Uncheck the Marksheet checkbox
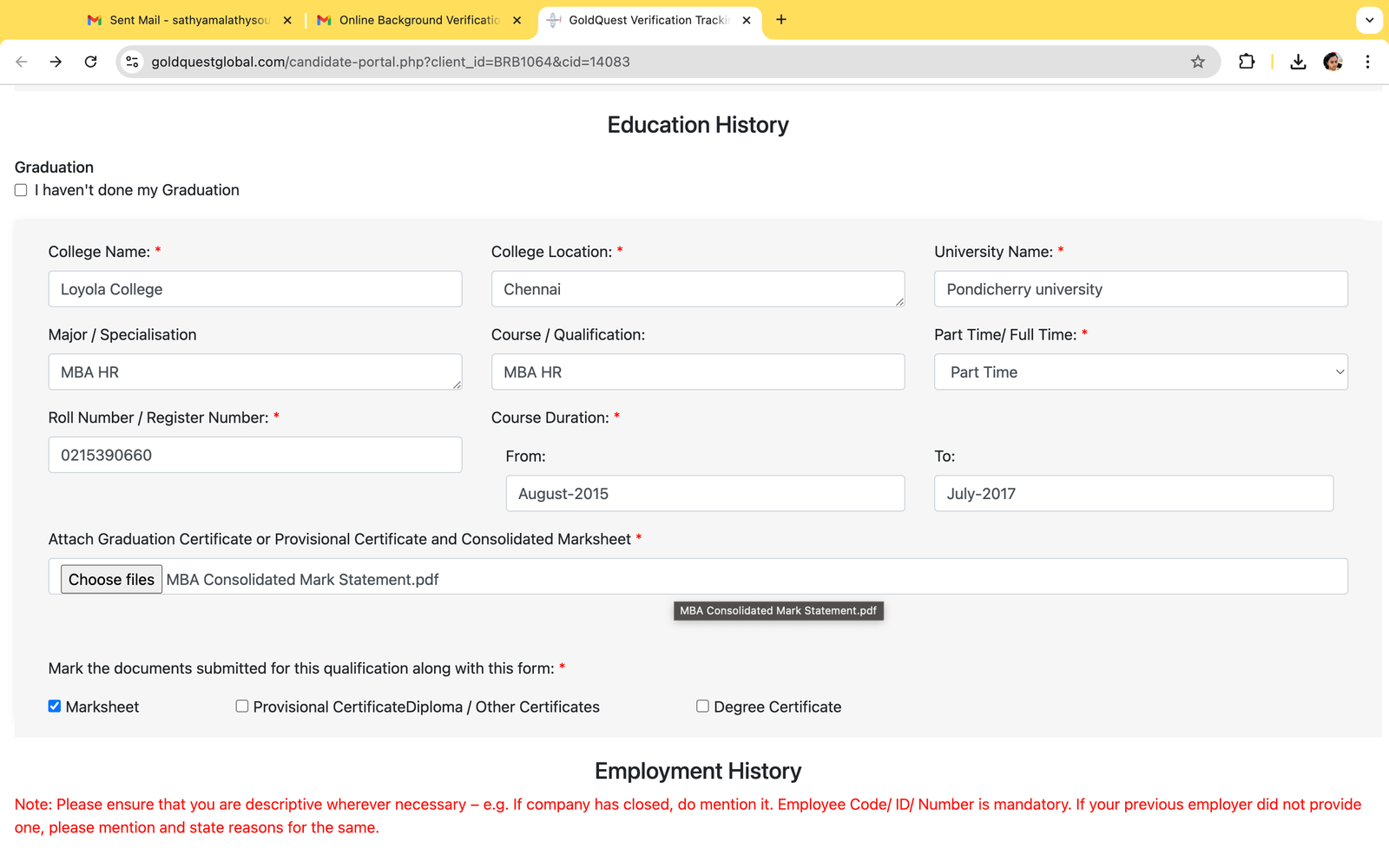This screenshot has height=868, width=1389. (55, 707)
